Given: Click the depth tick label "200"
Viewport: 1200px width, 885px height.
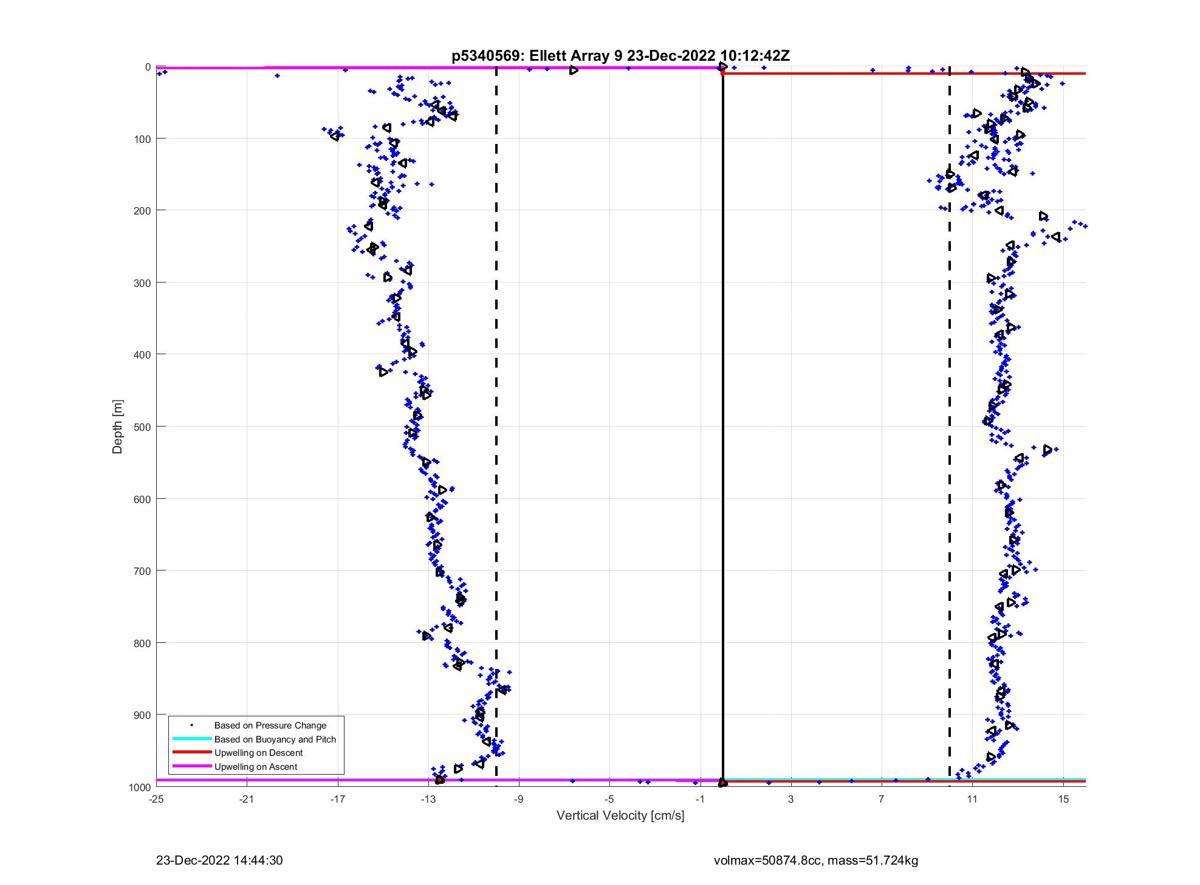Looking at the screenshot, I should tap(142, 210).
